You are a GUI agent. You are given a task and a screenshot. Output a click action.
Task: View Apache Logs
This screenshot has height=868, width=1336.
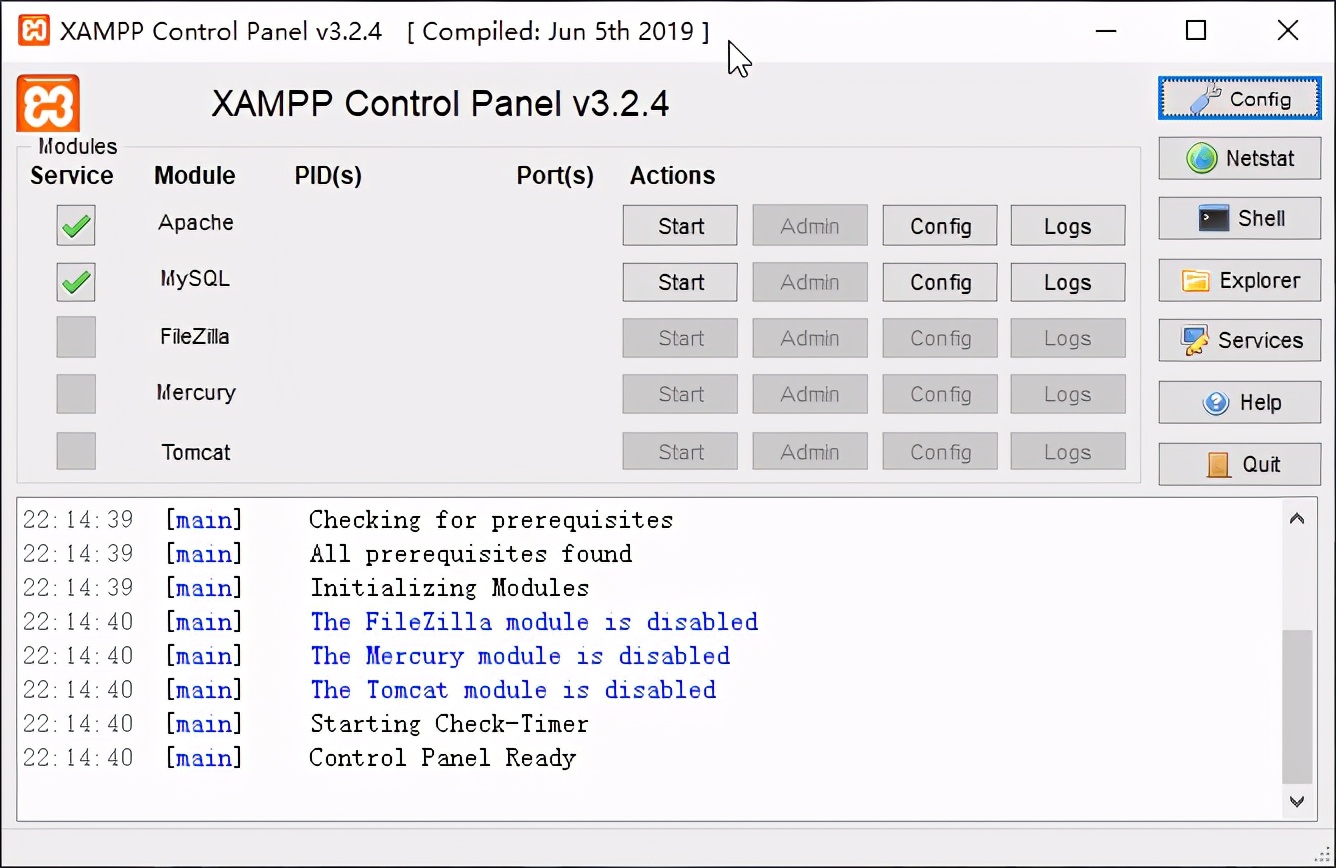[x=1068, y=226]
